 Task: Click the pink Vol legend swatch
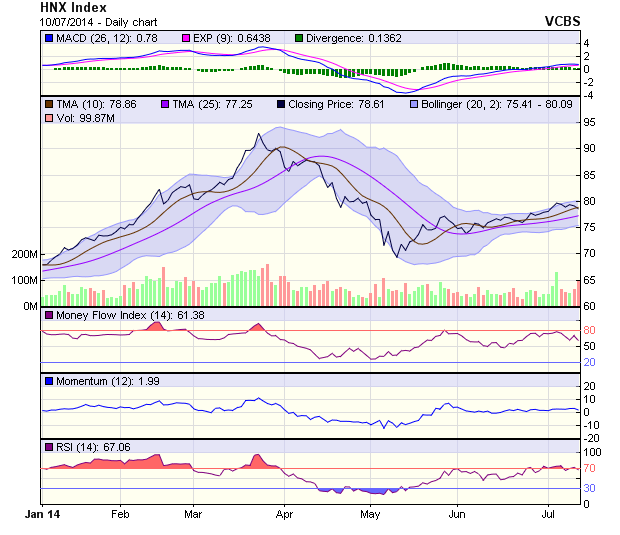coord(49,119)
